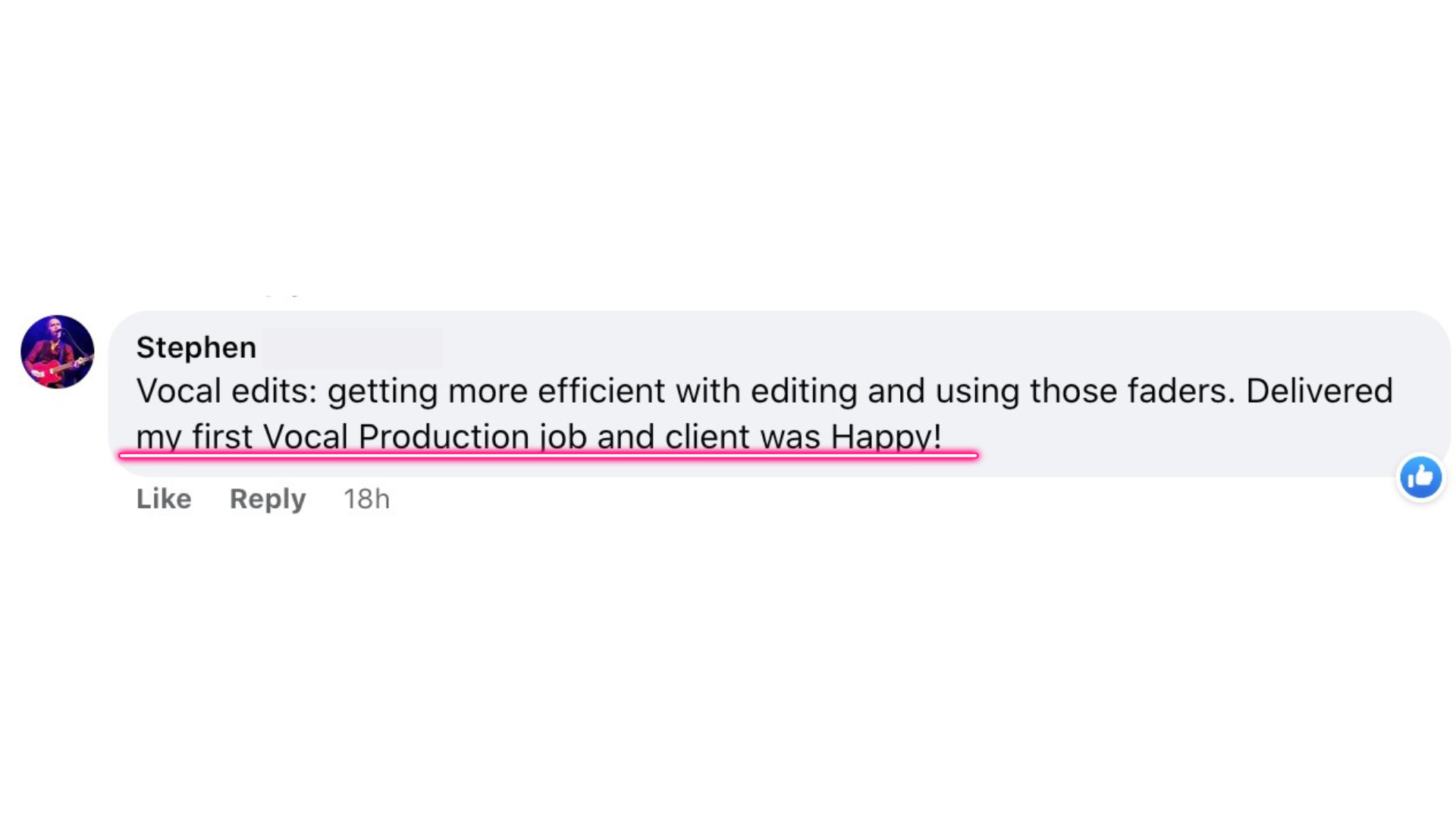Image resolution: width=1456 pixels, height=819 pixels.
Task: Click the word "Happy!" in the comment
Action: 886,437
